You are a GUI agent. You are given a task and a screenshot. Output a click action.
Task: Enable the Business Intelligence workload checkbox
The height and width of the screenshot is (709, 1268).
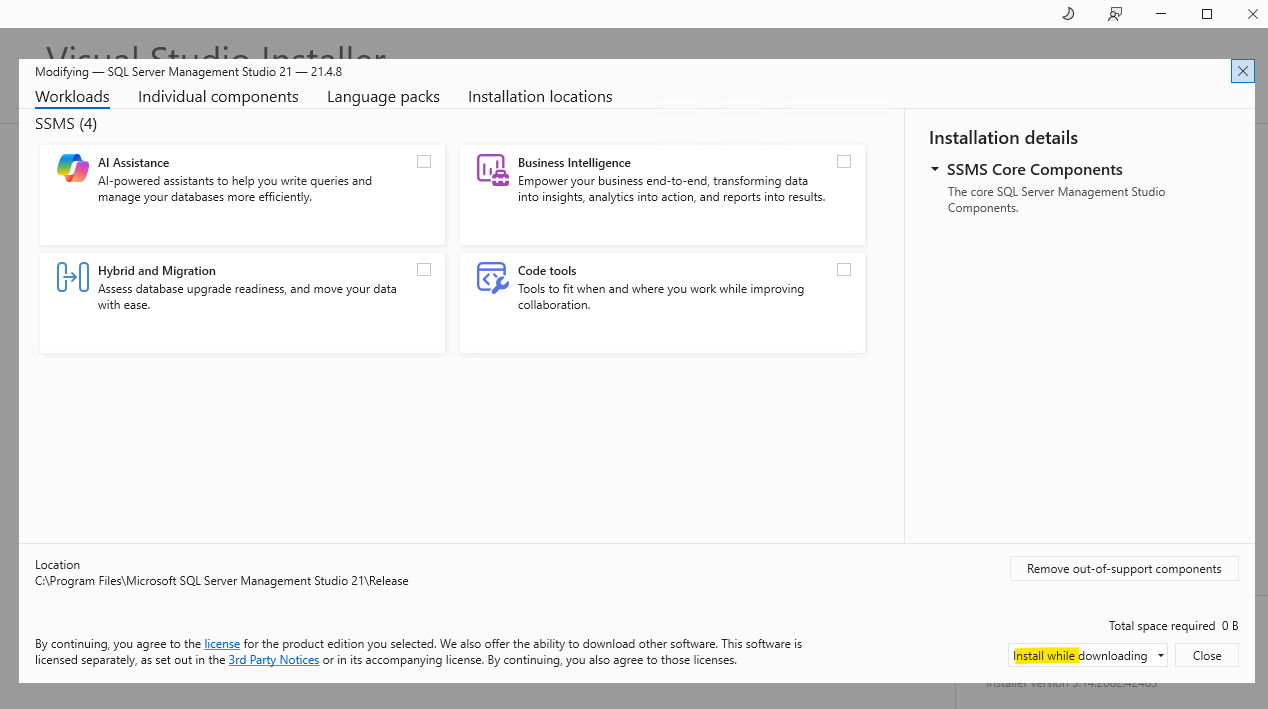click(x=844, y=161)
